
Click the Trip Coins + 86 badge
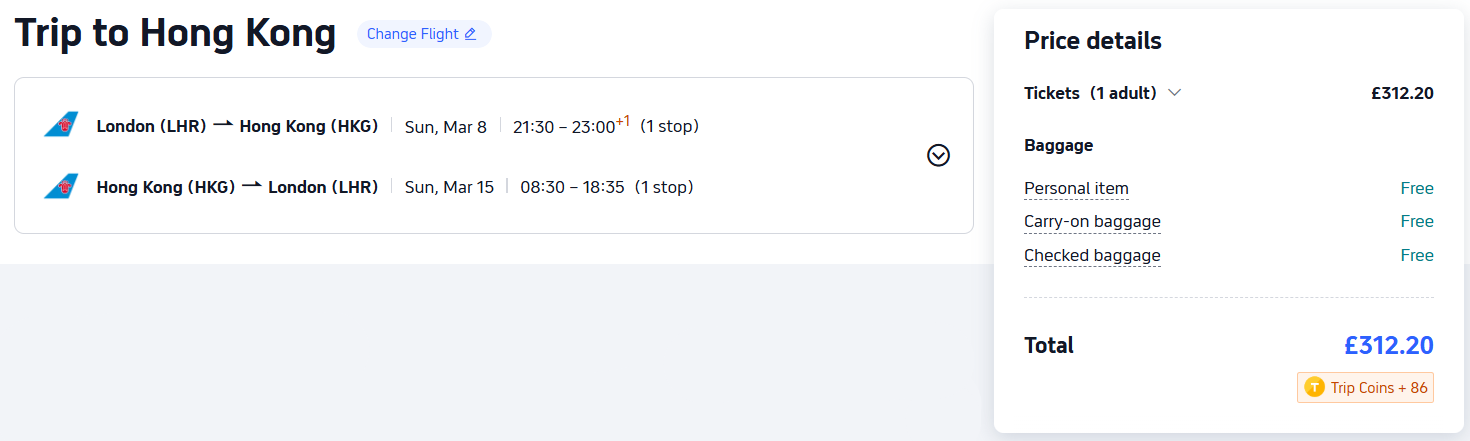pos(1365,388)
